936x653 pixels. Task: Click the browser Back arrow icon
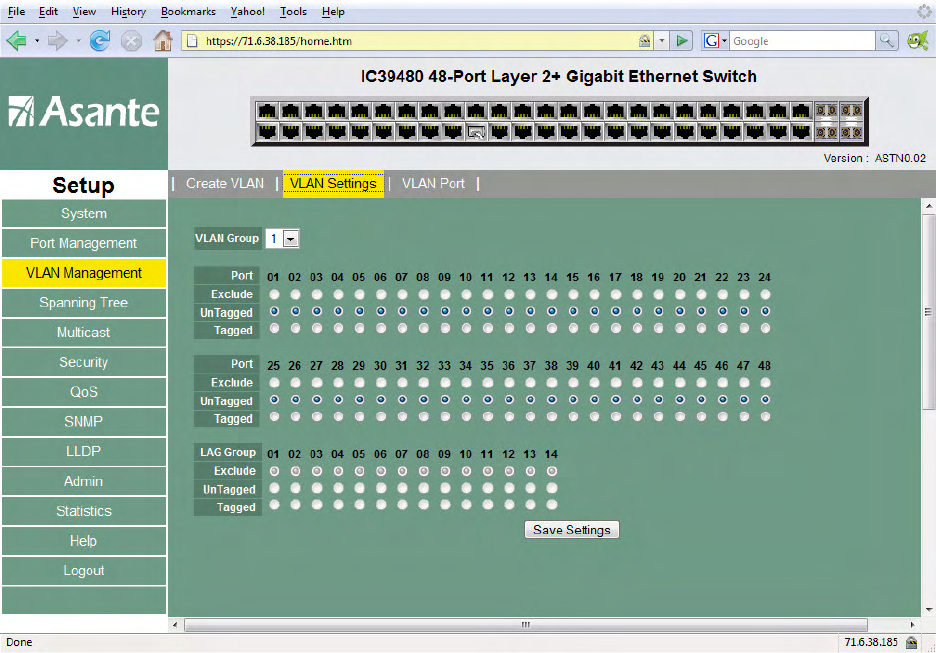click(17, 41)
